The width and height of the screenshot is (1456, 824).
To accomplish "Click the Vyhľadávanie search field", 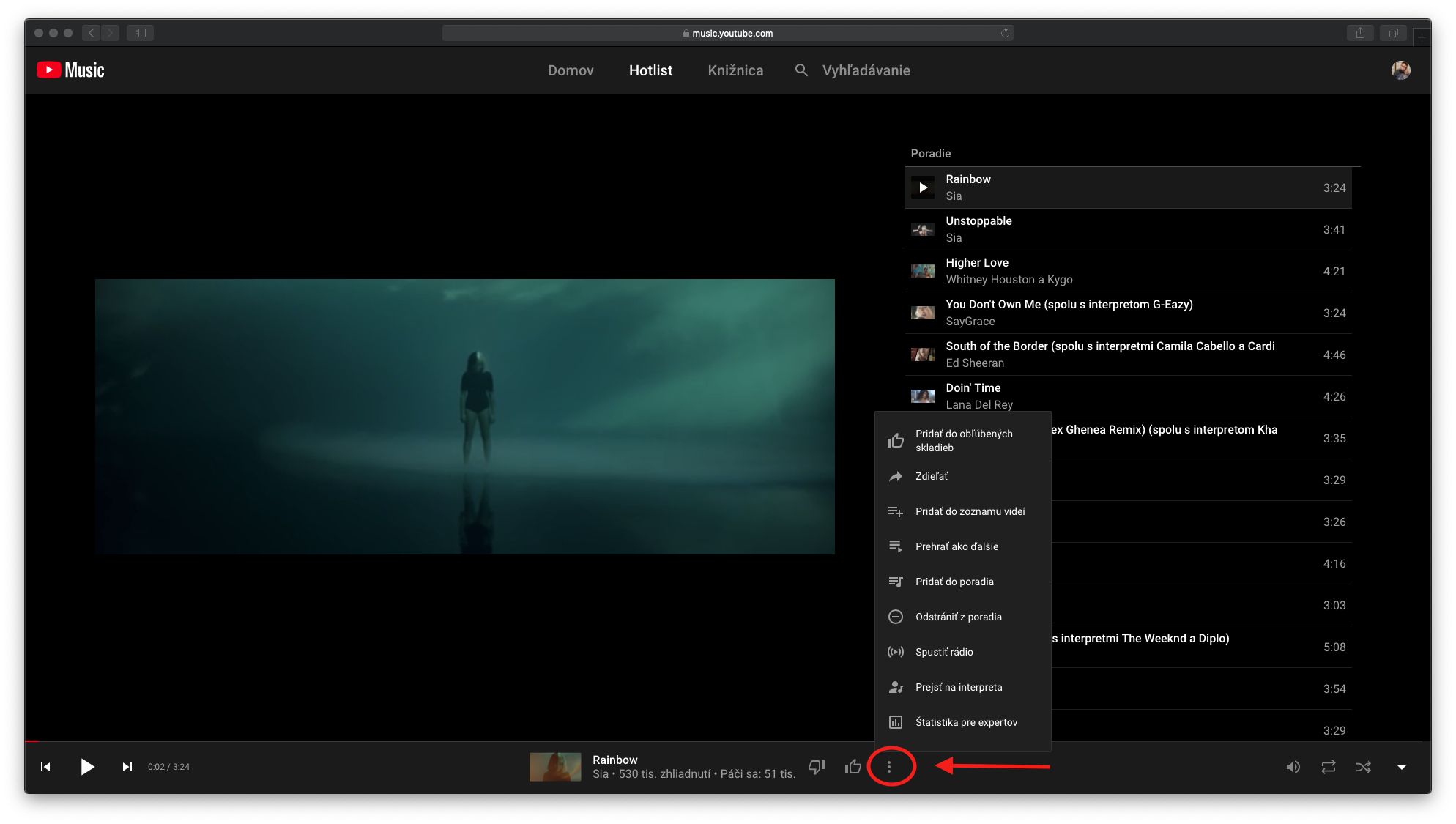I will click(x=866, y=70).
